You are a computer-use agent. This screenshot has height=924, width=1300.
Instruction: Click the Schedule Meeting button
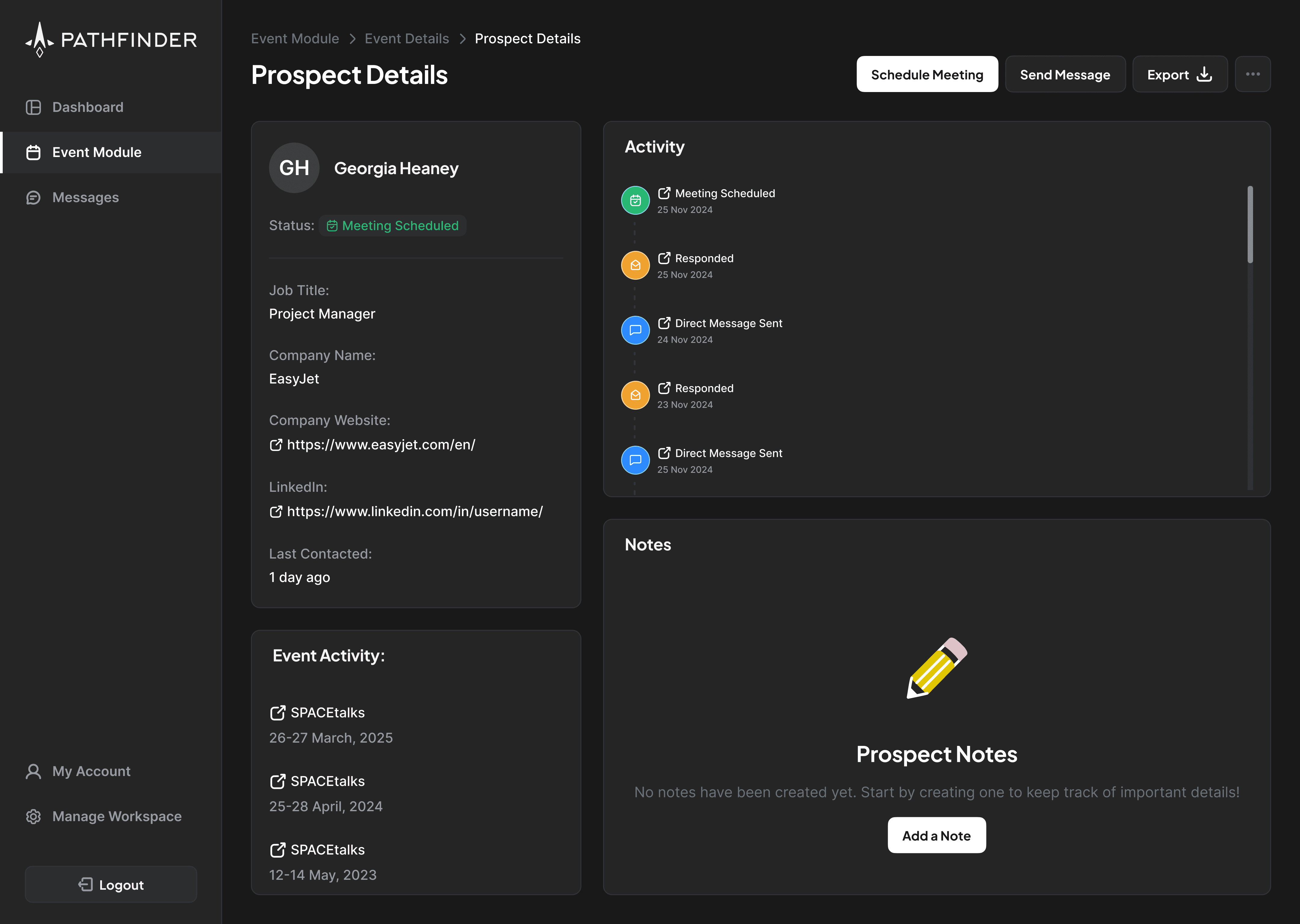(x=927, y=75)
